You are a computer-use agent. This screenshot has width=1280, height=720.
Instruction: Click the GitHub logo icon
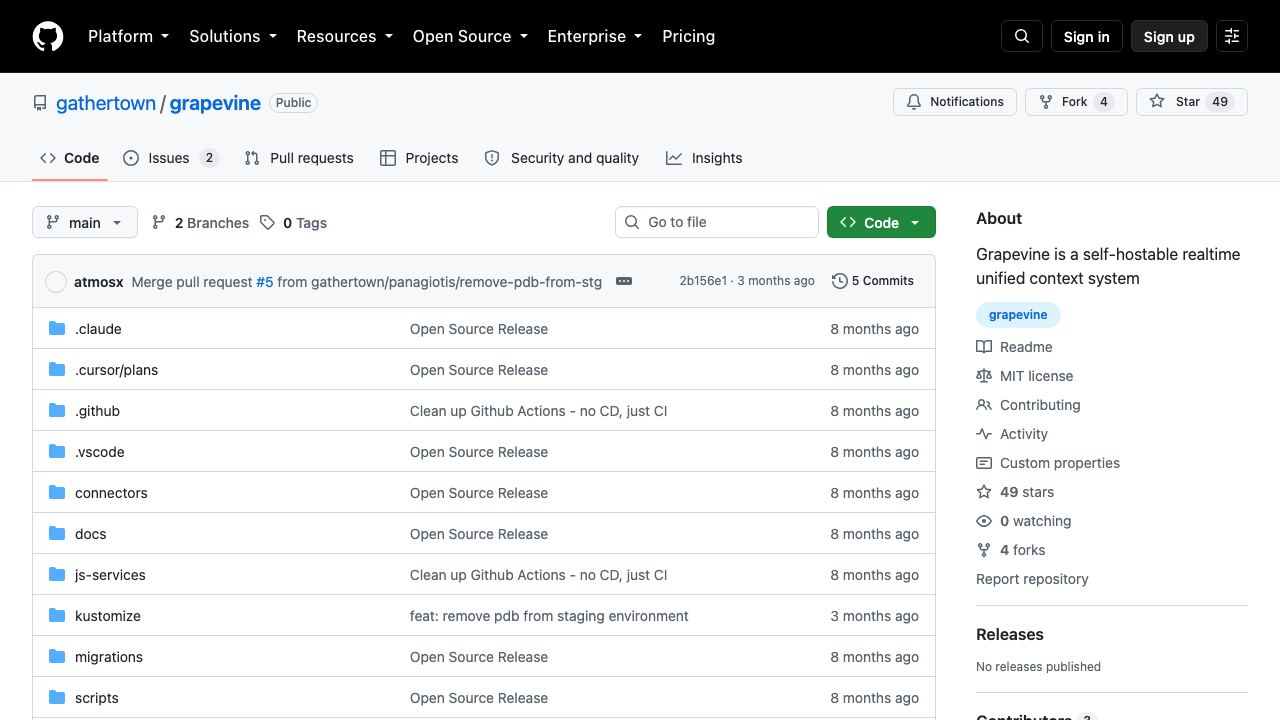pyautogui.click(x=48, y=36)
